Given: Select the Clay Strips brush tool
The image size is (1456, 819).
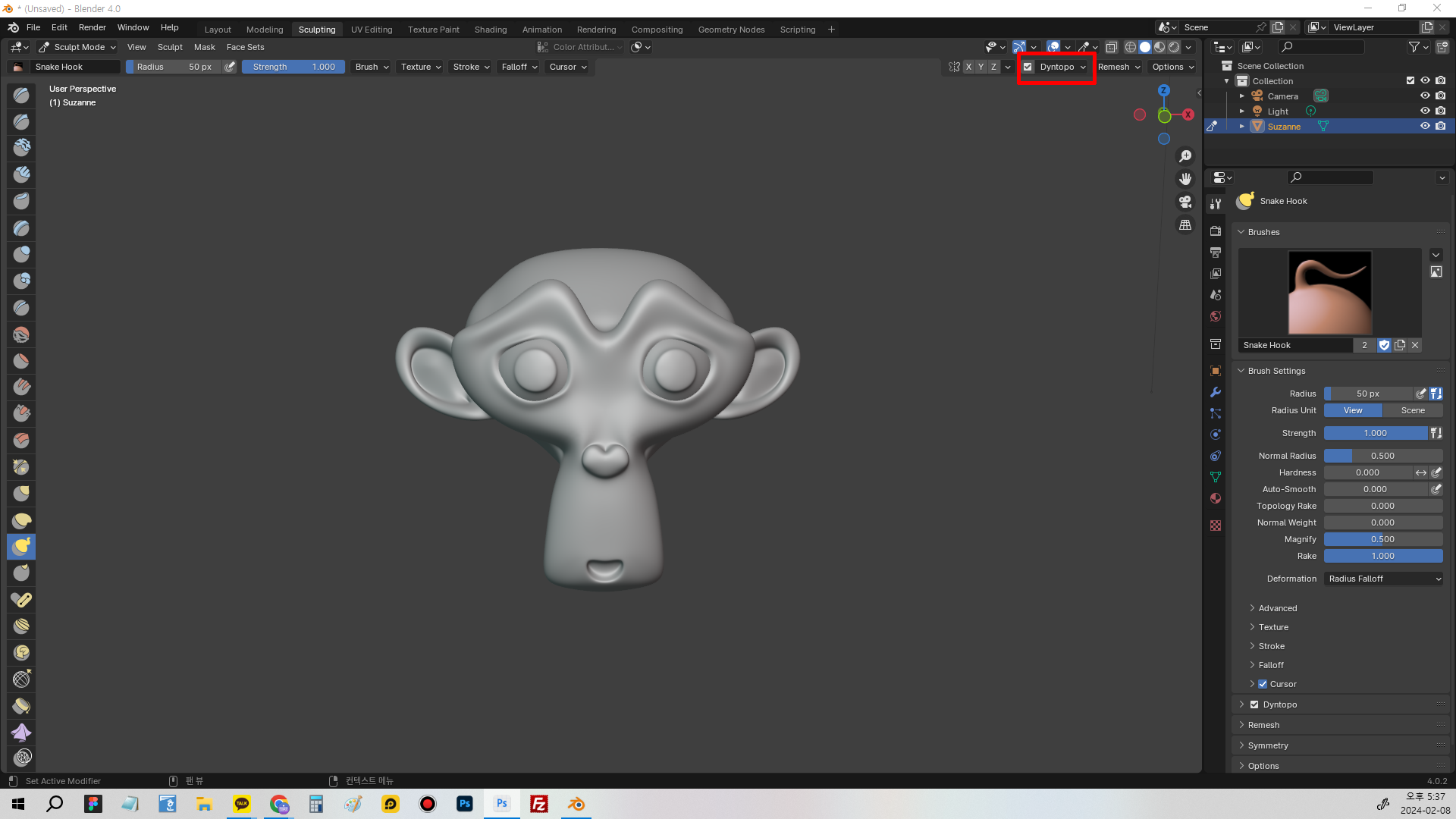Looking at the screenshot, I should 21,174.
